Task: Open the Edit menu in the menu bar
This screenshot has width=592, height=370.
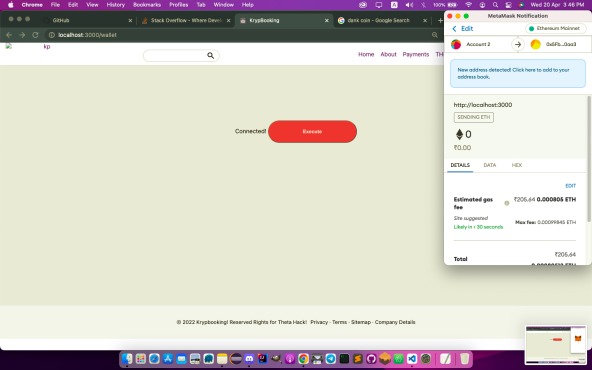Action: tap(73, 5)
